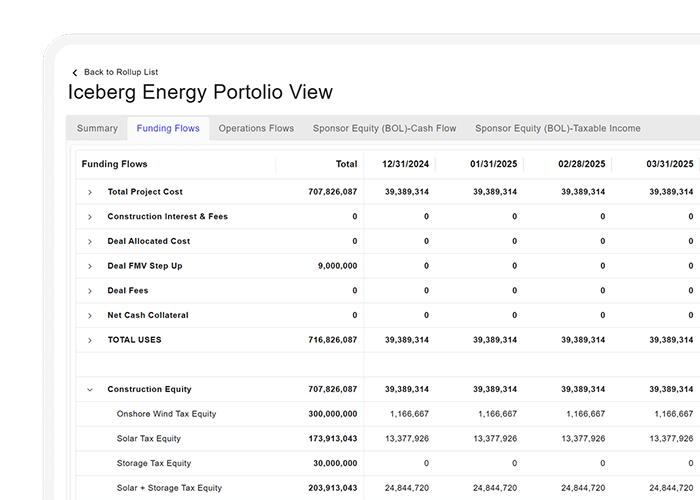Expand the Deal Allocated Cost row
This screenshot has height=500, width=700.
[x=90, y=242]
